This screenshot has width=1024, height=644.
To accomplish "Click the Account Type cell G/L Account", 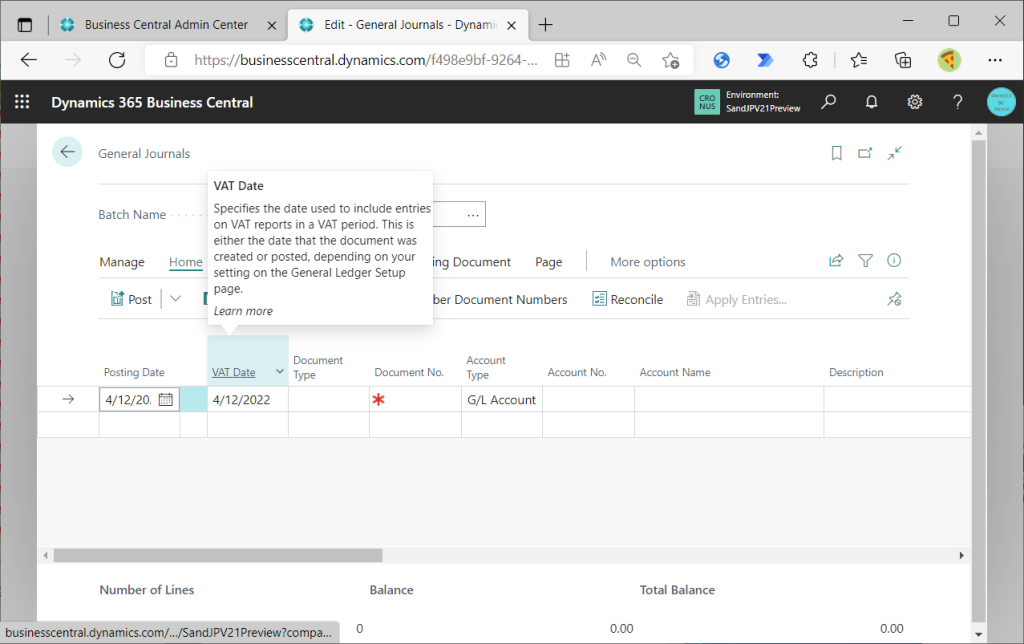I will (x=501, y=400).
